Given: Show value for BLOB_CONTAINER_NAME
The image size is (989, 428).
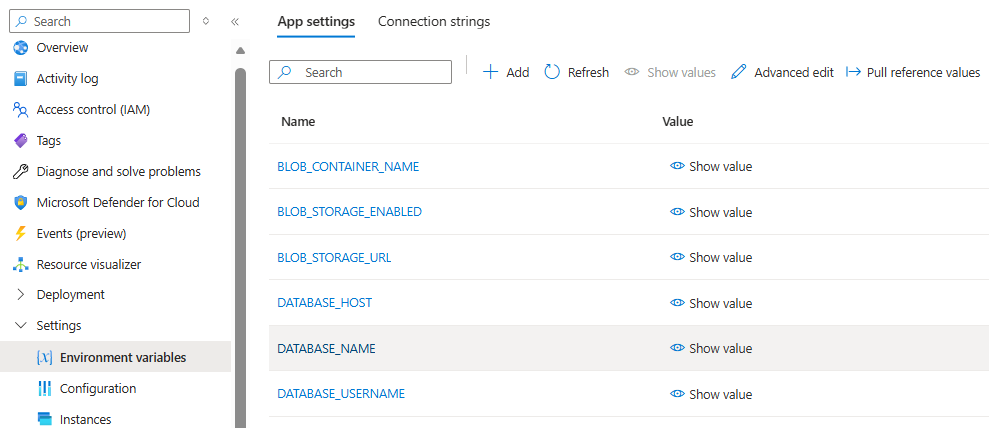Looking at the screenshot, I should pyautogui.click(x=711, y=167).
